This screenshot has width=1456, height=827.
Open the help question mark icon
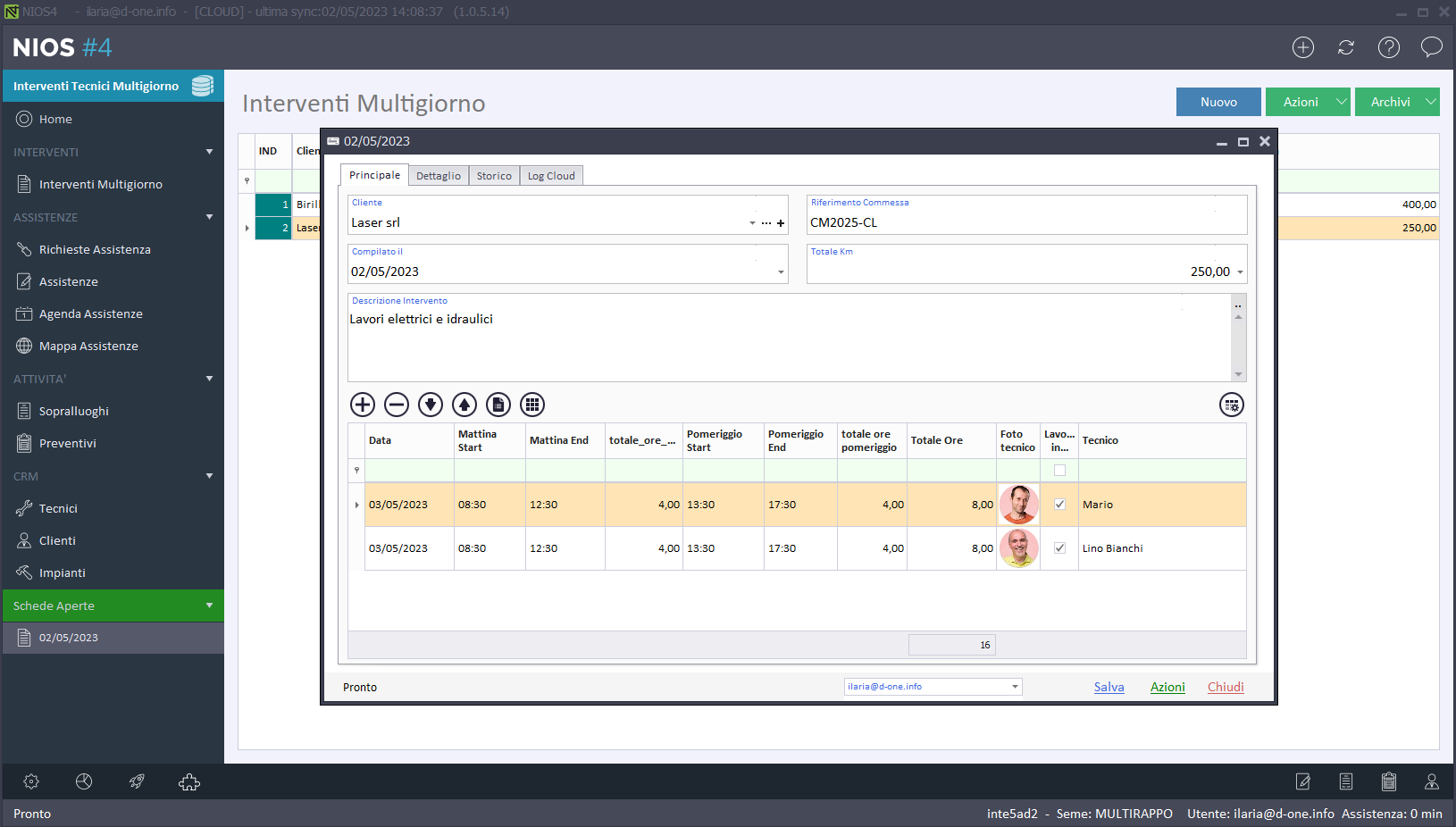pos(1389,47)
